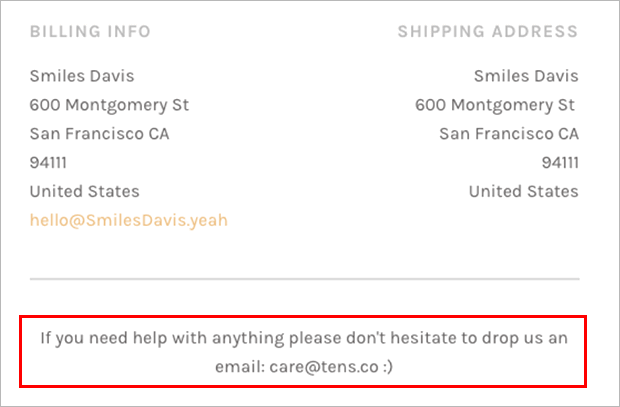This screenshot has height=407, width=620.
Task: Click shipping country United States
Action: coord(524,191)
